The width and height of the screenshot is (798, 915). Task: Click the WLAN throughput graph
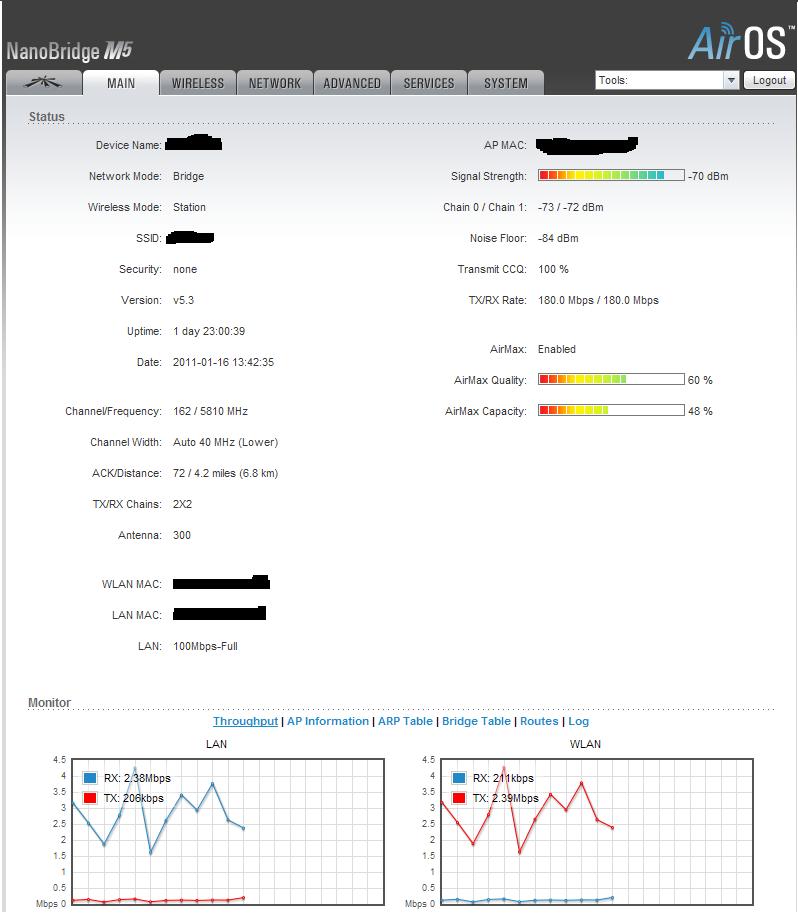coord(597,832)
